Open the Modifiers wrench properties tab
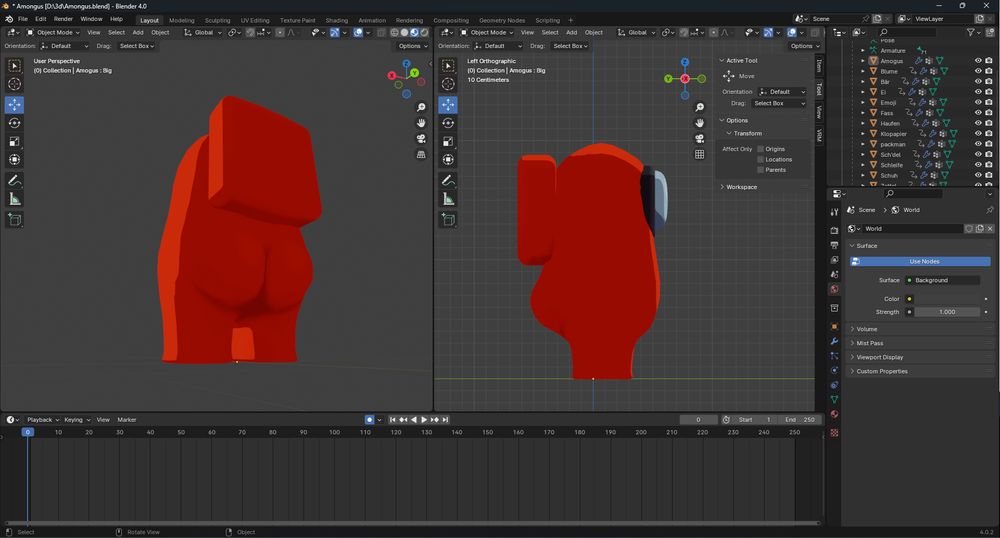Image resolution: width=1000 pixels, height=538 pixels. point(834,341)
